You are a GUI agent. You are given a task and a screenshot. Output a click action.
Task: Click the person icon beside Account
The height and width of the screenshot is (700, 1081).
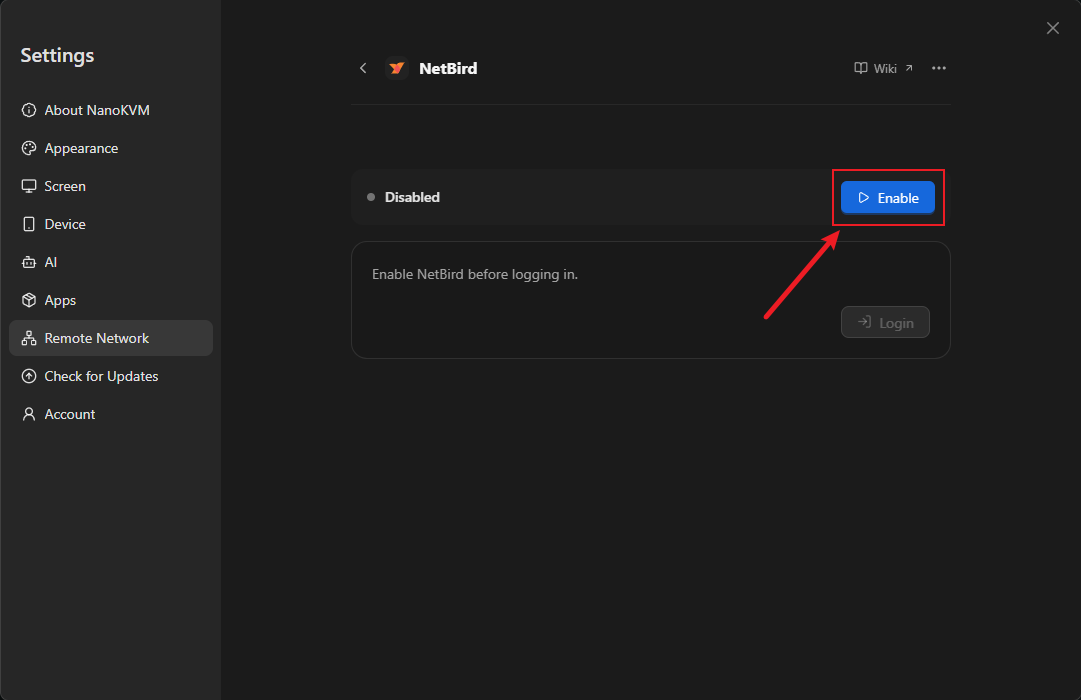tap(29, 414)
